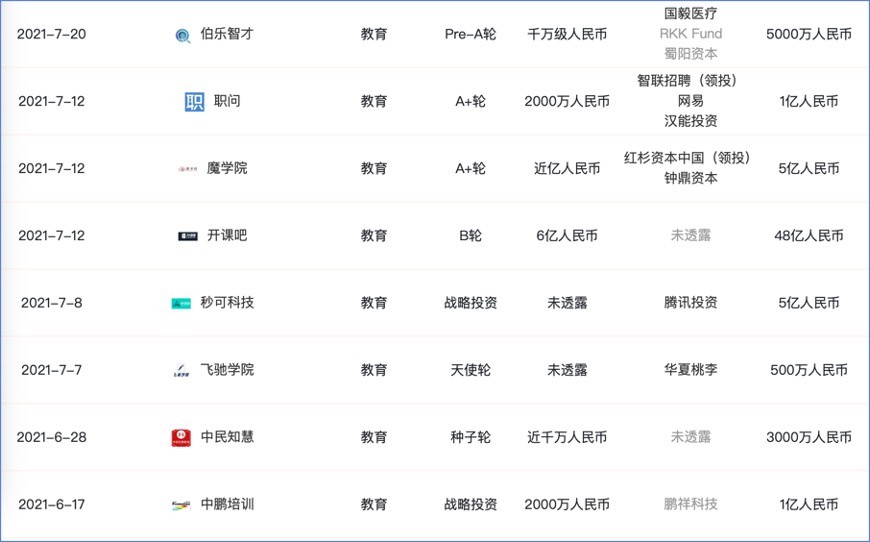Image resolution: width=870 pixels, height=542 pixels.
Task: Click valuation 3000万人民币
Action: pos(809,437)
